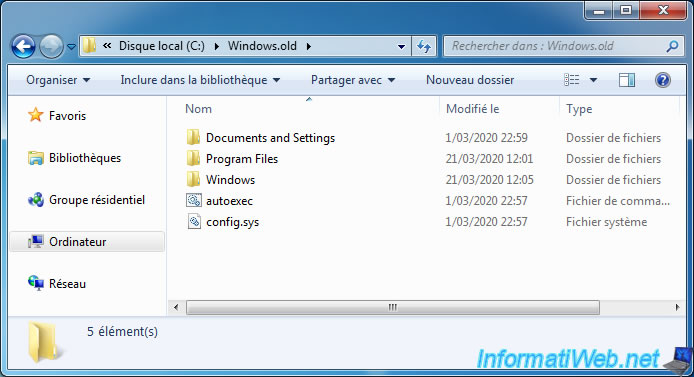Select Ordinateur in the navigation pane
Viewport: 694px width, 377px height.
[87, 242]
